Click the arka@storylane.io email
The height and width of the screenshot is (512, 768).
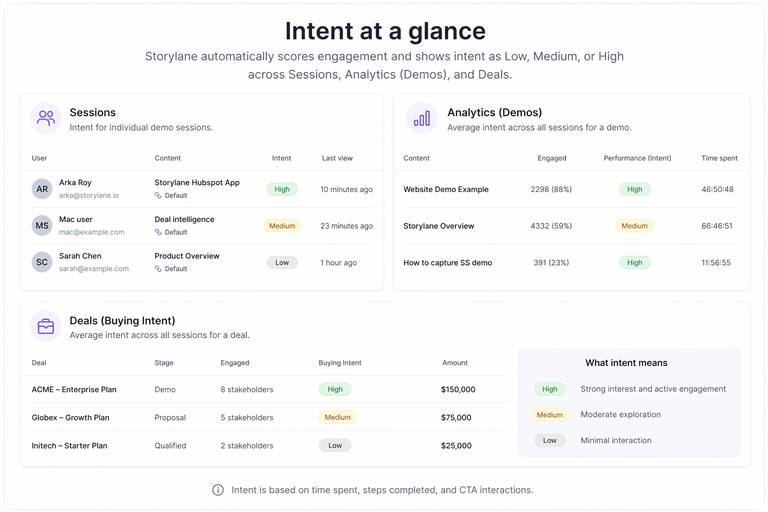[89, 195]
